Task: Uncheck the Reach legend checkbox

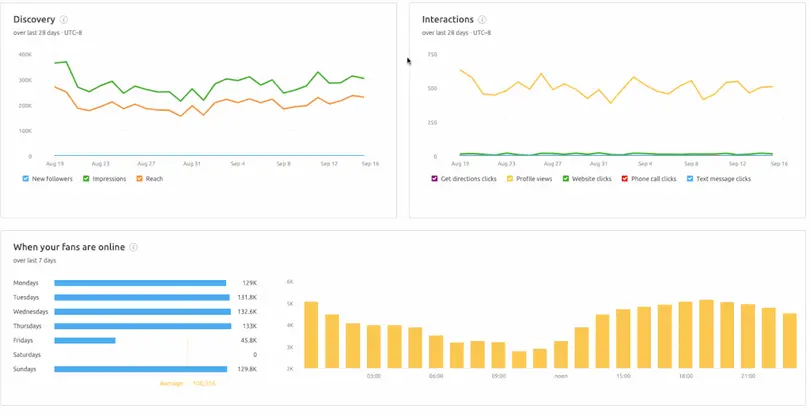Action: pos(139,179)
